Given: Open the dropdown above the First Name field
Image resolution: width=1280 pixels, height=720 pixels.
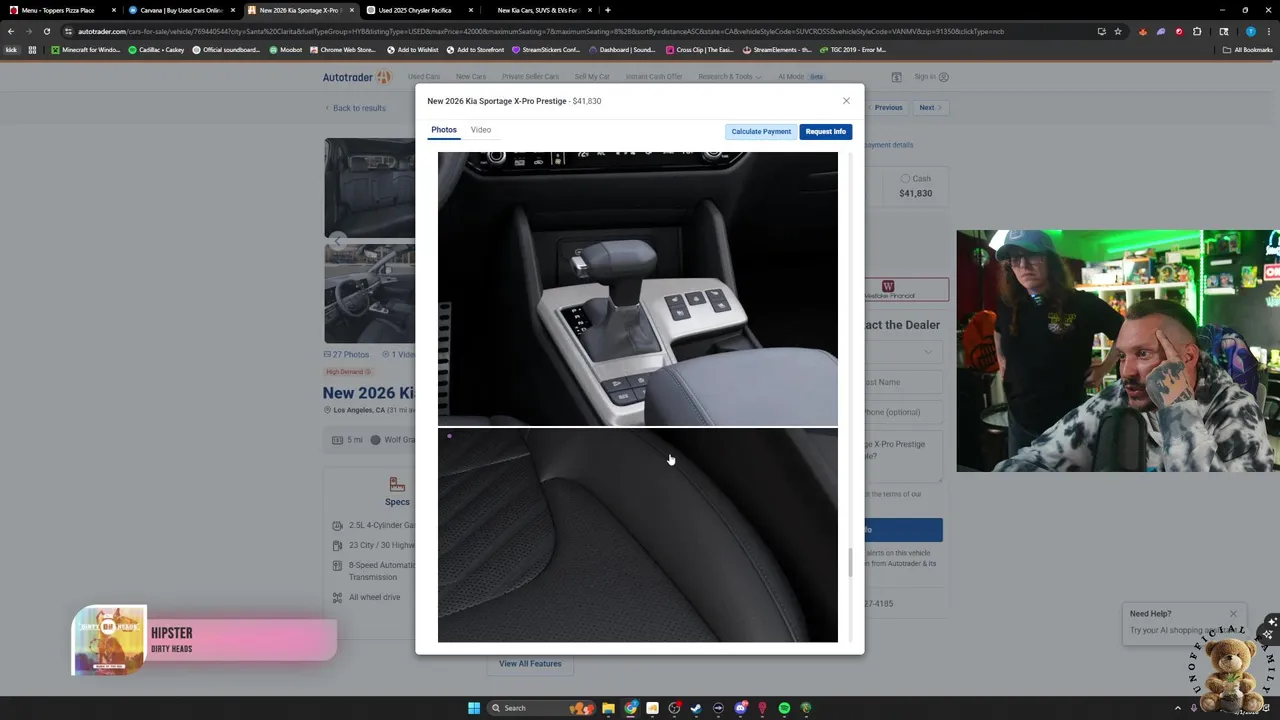Looking at the screenshot, I should click(x=903, y=352).
